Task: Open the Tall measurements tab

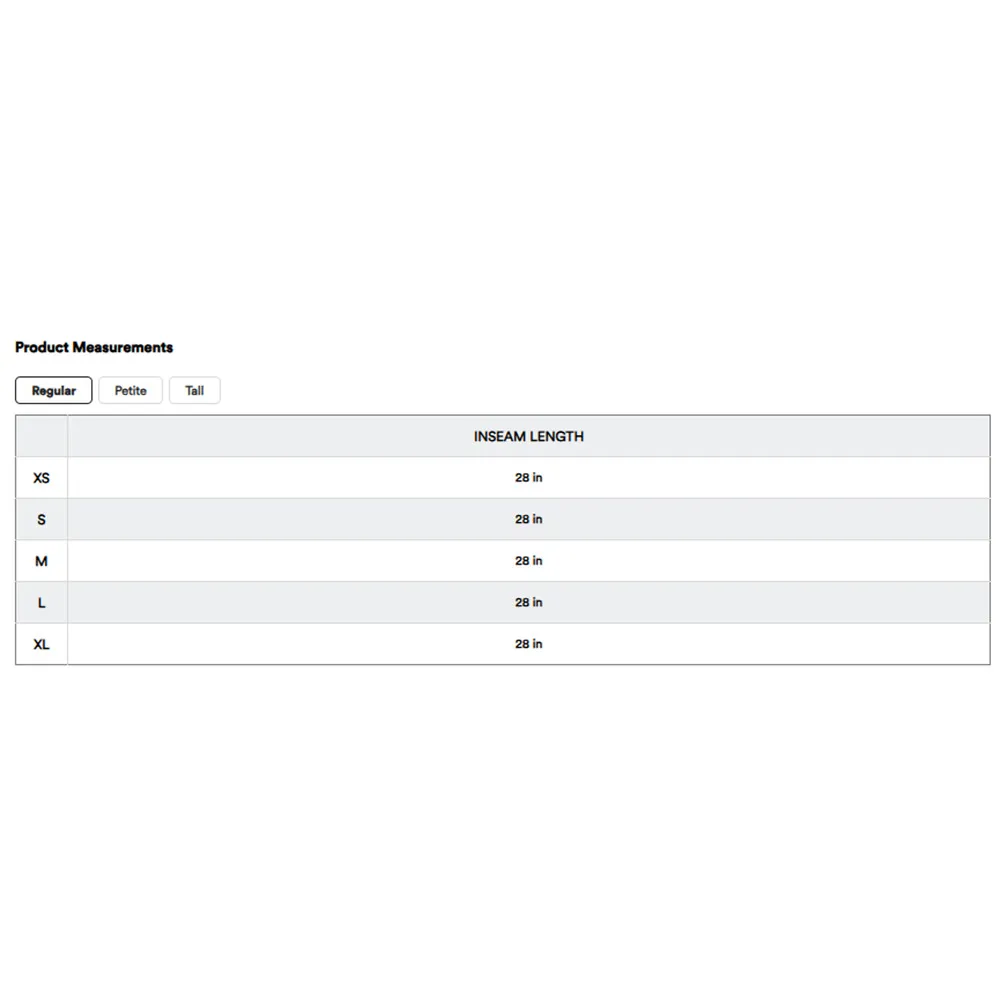Action: click(195, 391)
